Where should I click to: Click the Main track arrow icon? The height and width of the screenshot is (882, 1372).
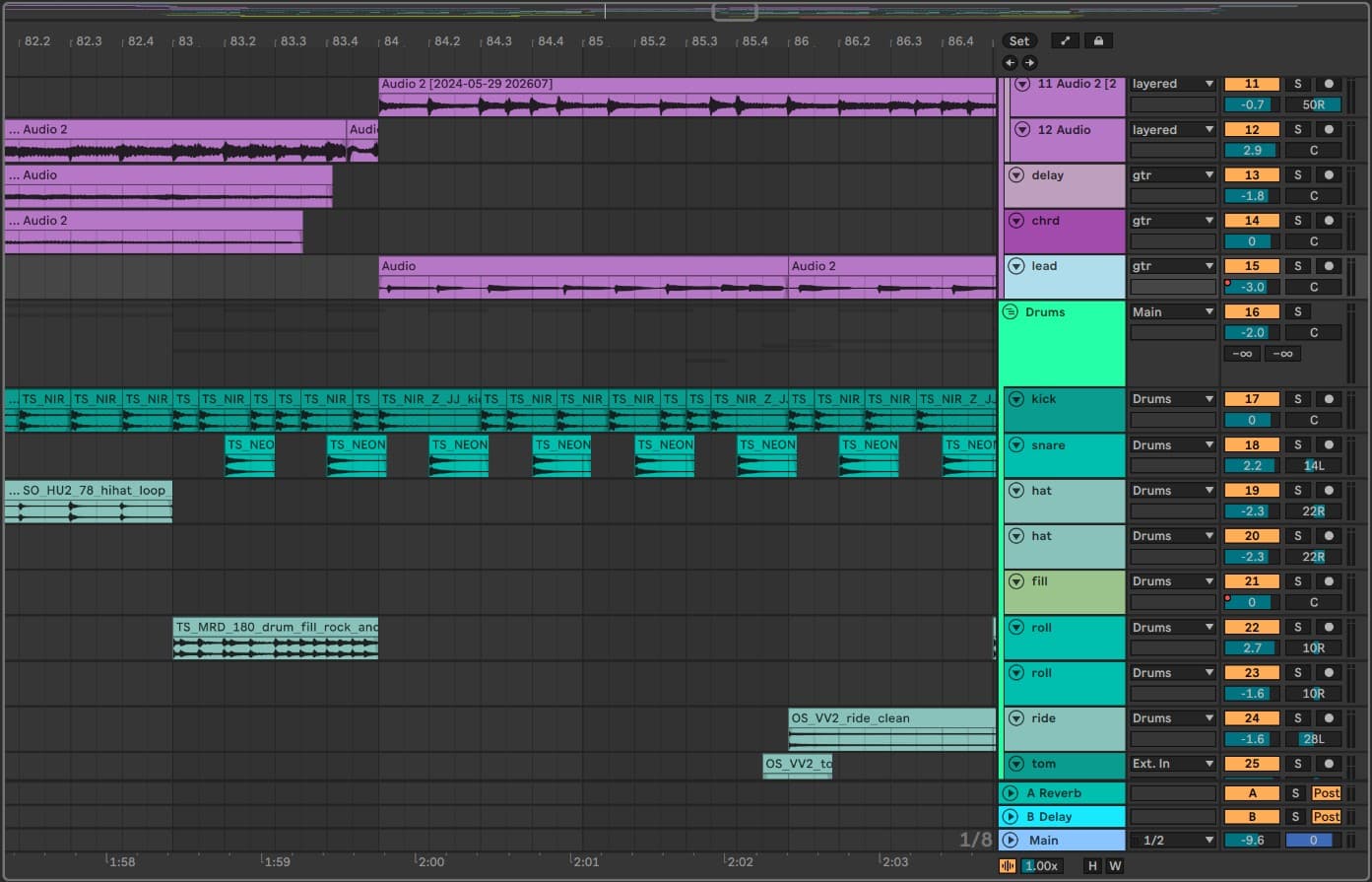(1010, 840)
